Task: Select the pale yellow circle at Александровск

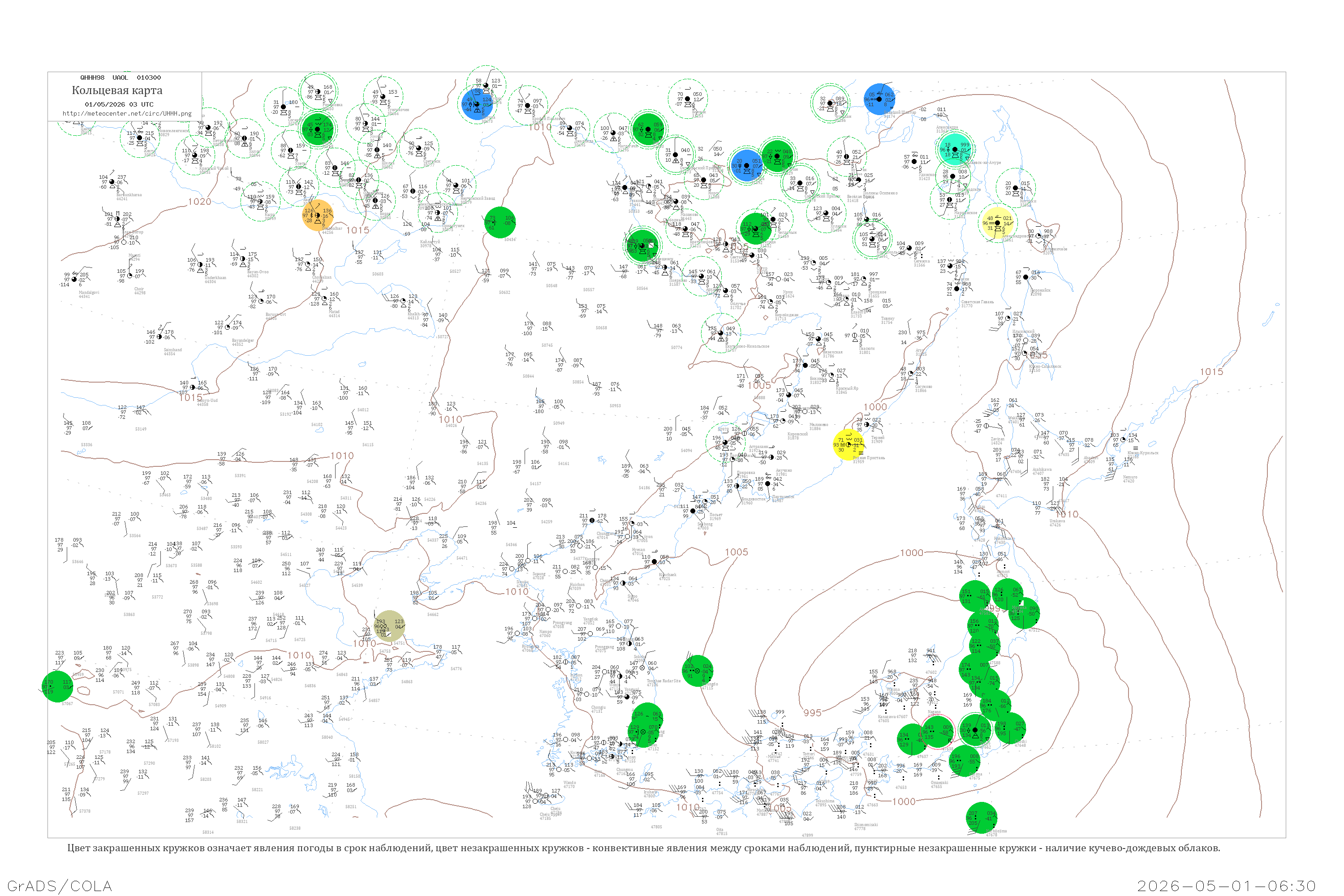Action: (x=998, y=224)
